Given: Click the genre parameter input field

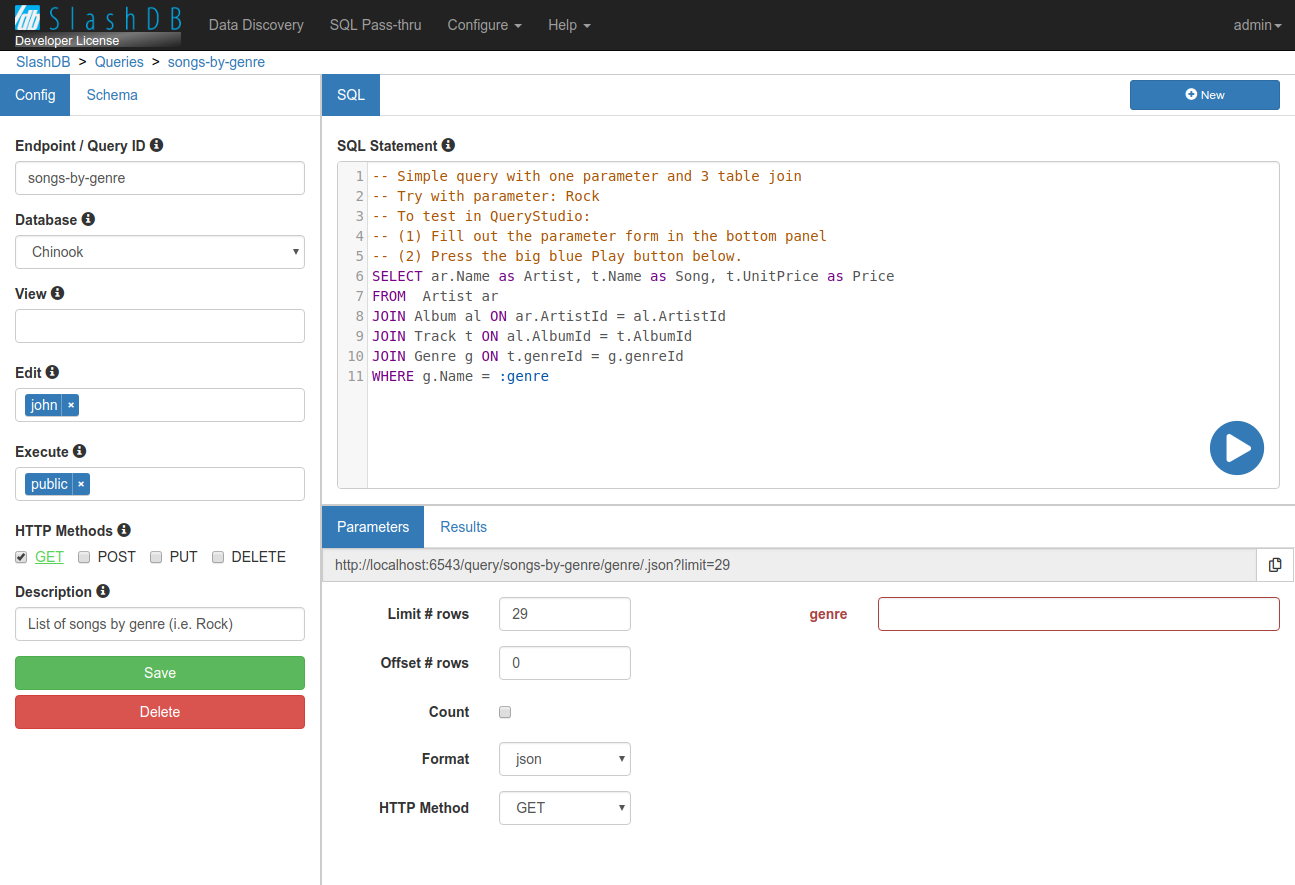Looking at the screenshot, I should [x=1078, y=614].
